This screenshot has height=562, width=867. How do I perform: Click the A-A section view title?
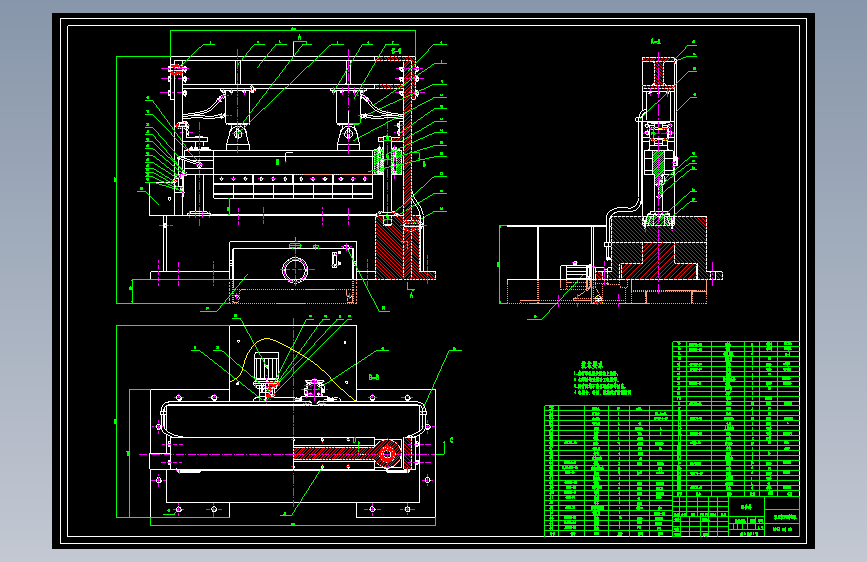(656, 41)
